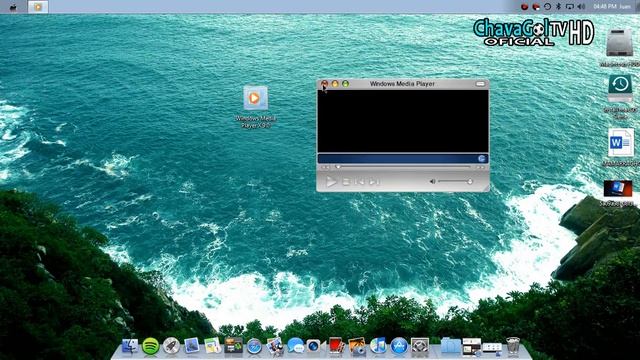Click the first red record icon in the menu bar
This screenshot has height=360, width=640.
coord(524,7)
